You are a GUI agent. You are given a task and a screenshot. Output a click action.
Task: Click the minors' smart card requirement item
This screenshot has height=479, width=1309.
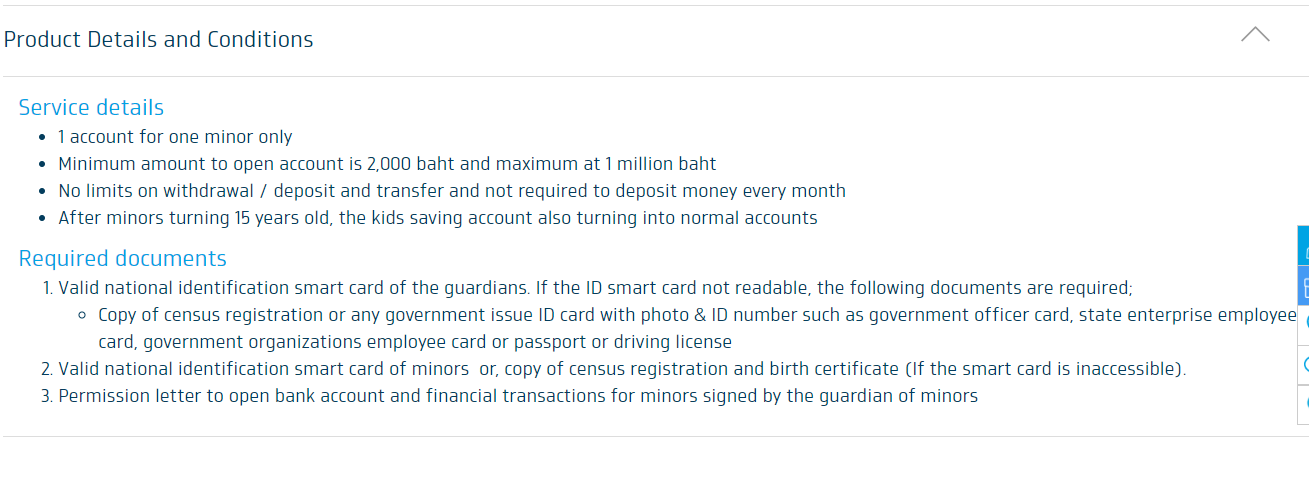[x=622, y=369]
